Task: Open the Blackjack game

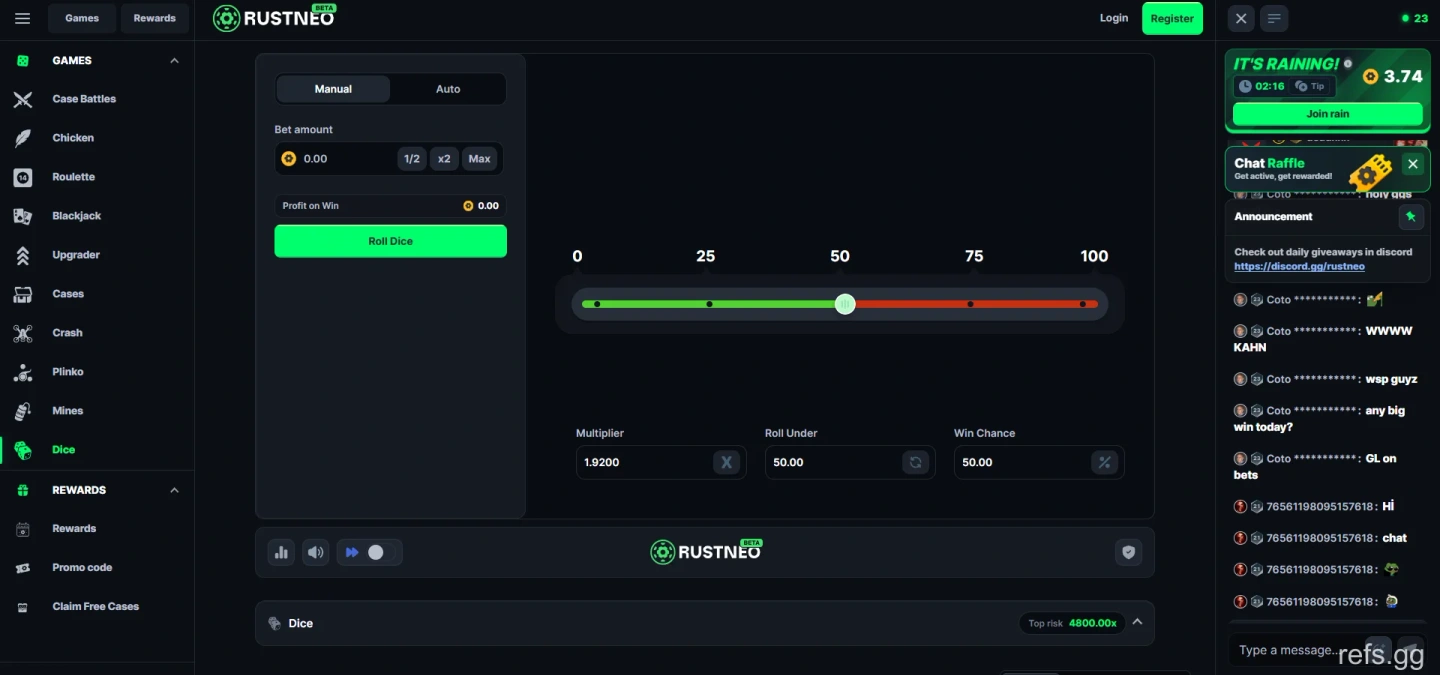Action: (x=77, y=216)
